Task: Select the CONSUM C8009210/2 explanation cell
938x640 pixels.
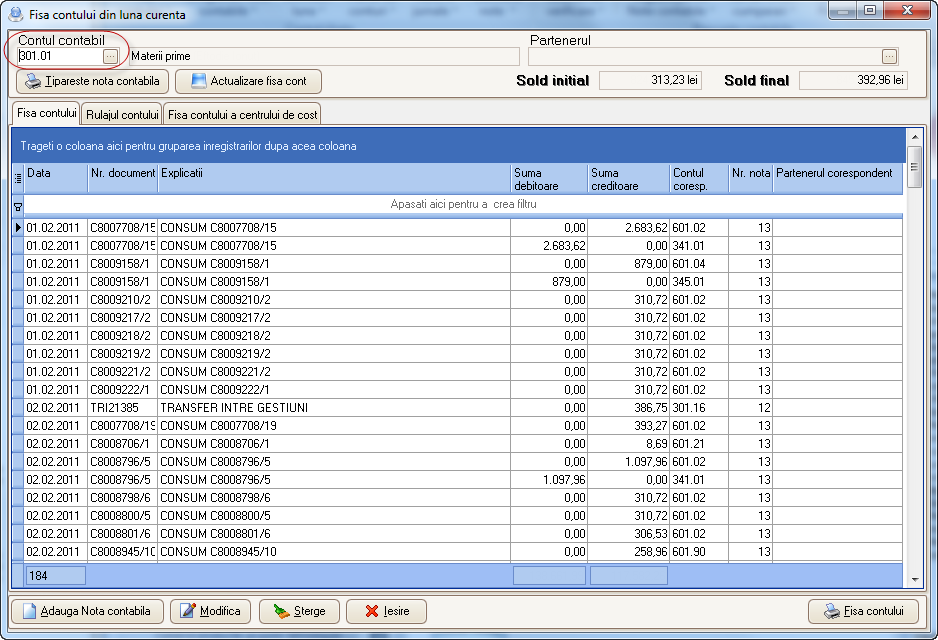Action: pyautogui.click(x=334, y=300)
